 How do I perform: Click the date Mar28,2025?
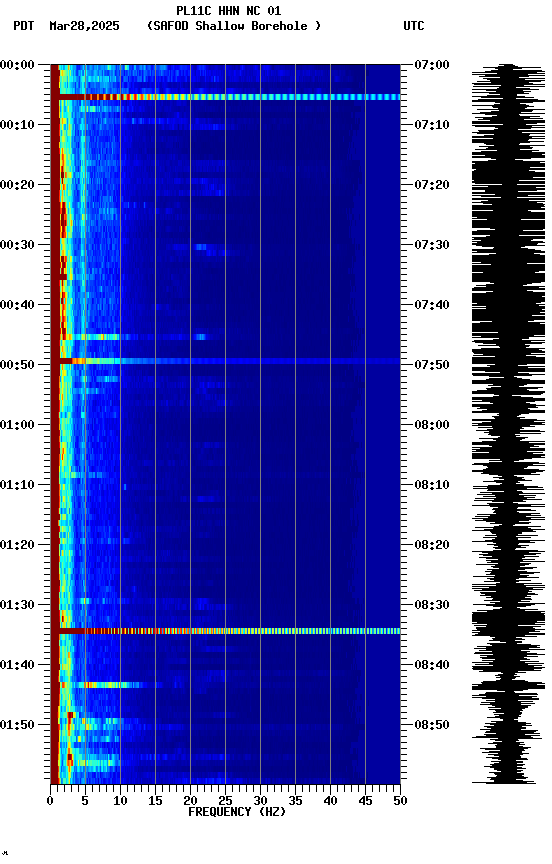(84, 26)
